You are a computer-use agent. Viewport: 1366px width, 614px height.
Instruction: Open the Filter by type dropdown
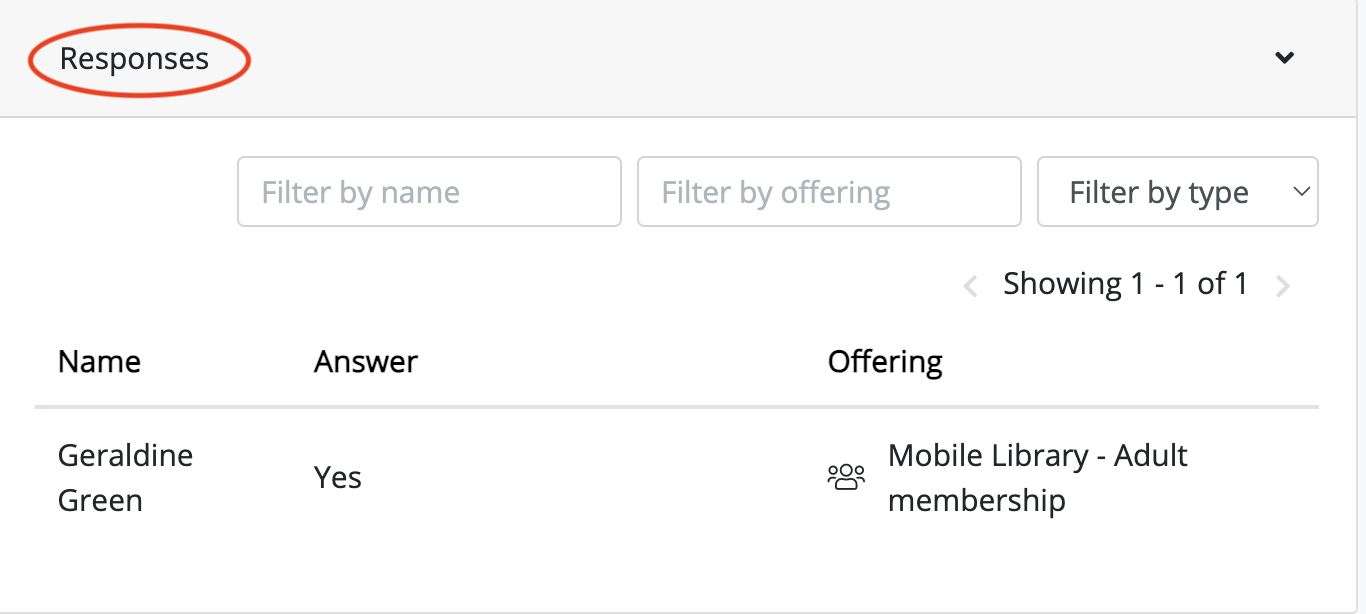[x=1178, y=191]
